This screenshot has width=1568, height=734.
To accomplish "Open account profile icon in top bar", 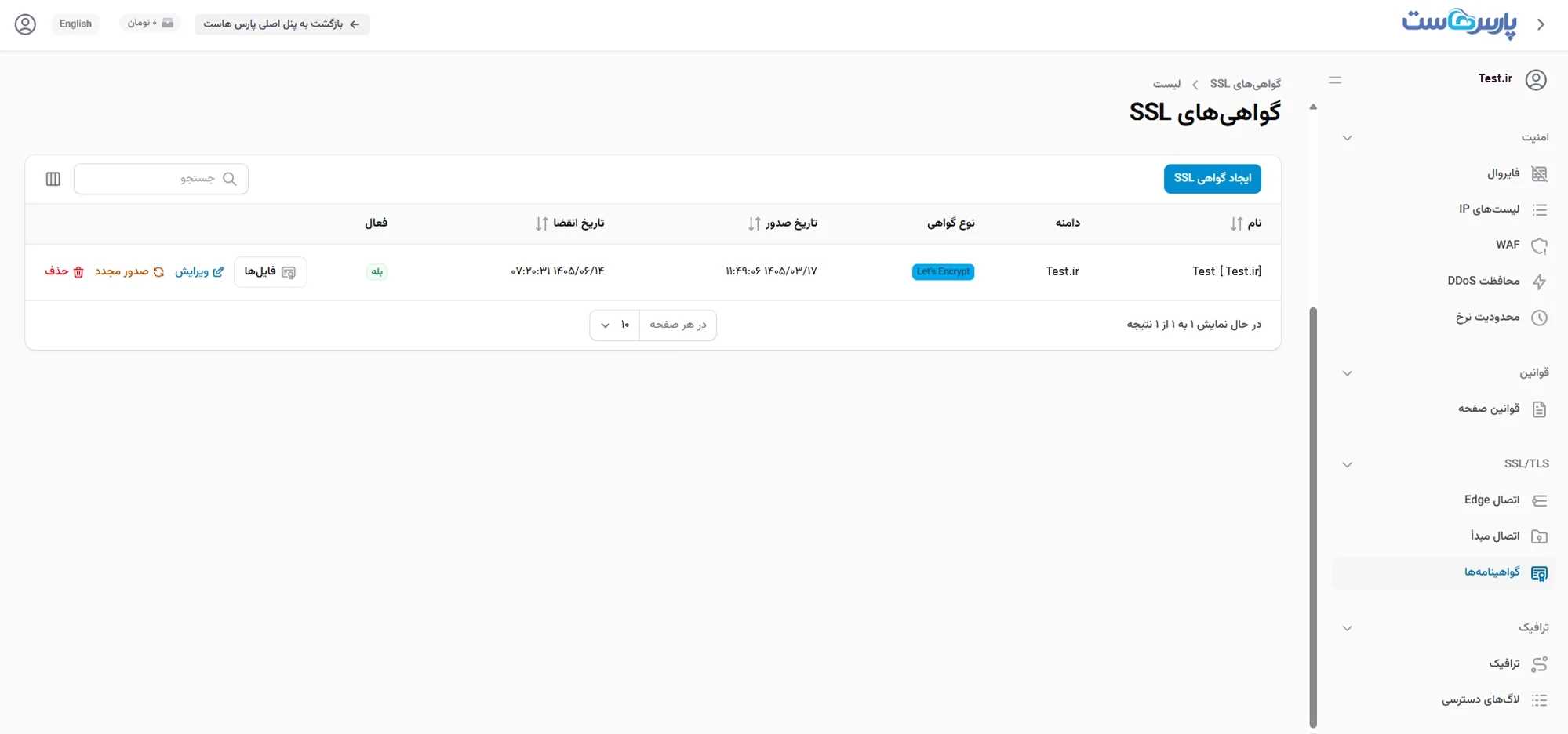I will click(x=25, y=24).
